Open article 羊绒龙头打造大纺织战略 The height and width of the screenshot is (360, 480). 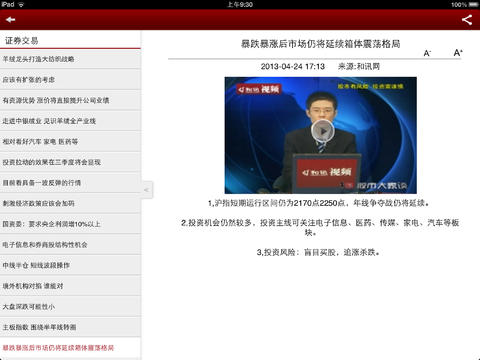(x=70, y=59)
